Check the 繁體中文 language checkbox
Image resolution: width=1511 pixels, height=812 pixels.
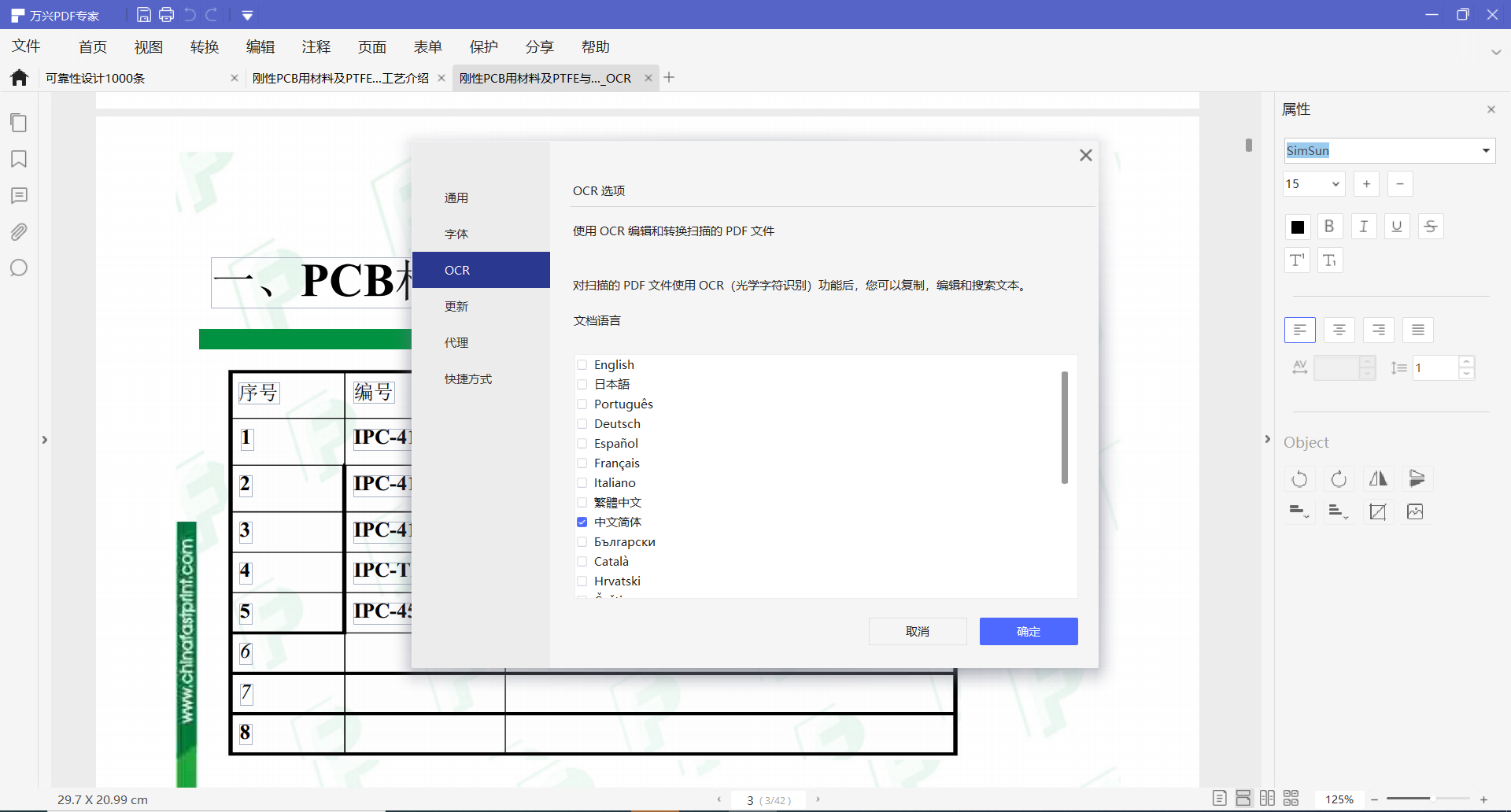click(582, 503)
